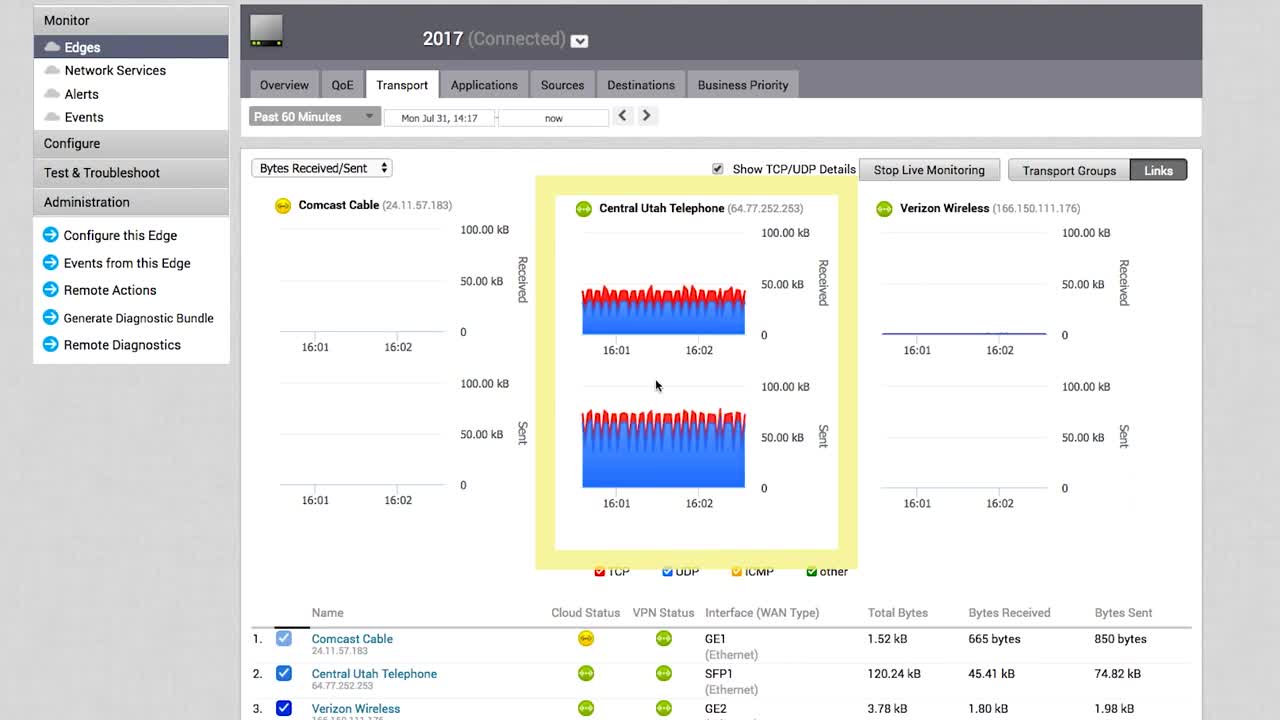This screenshot has height=720, width=1280.
Task: Switch to the QoE tab
Action: tap(343, 85)
